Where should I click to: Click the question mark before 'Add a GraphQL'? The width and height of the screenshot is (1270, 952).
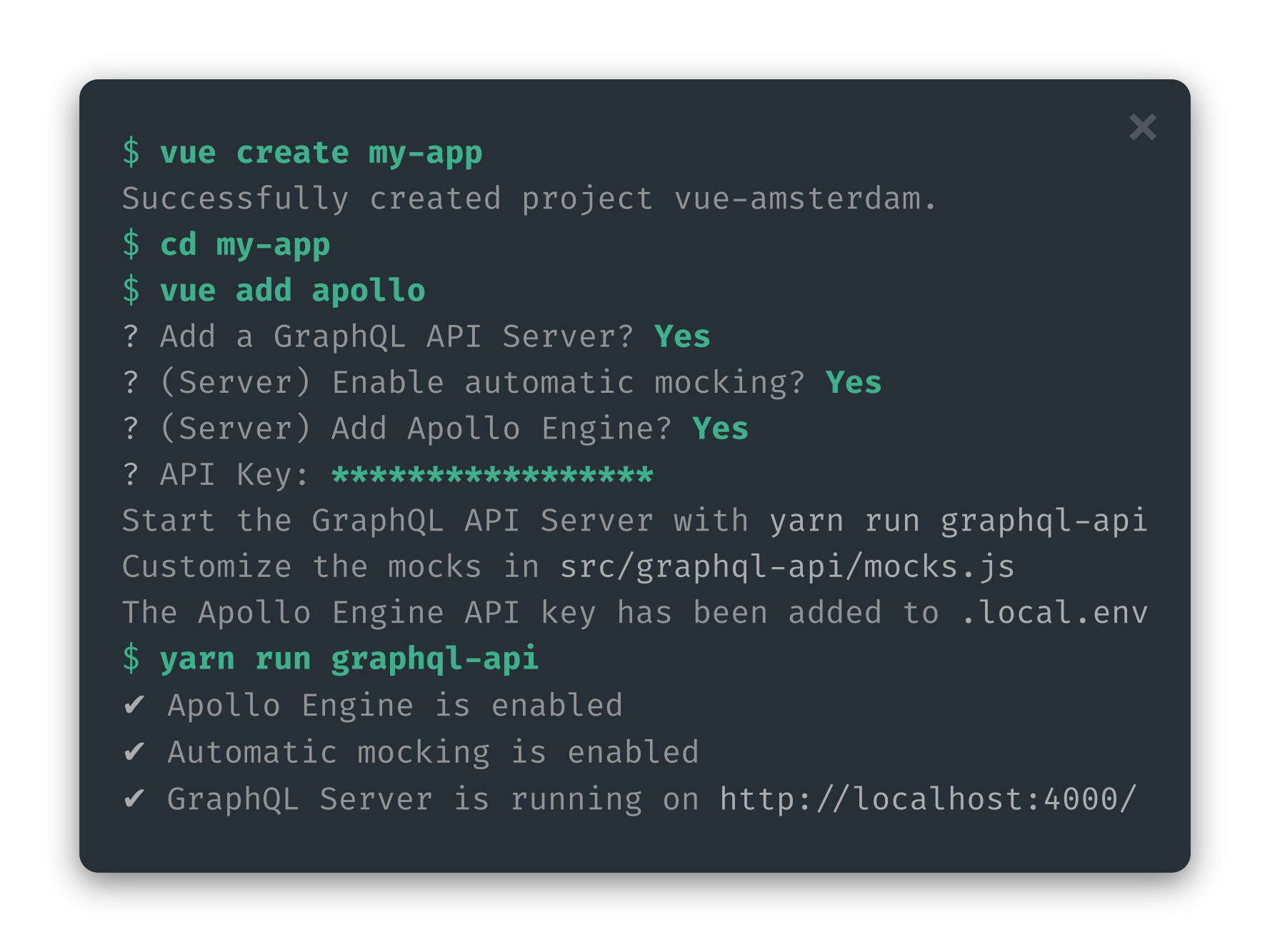pyautogui.click(x=131, y=336)
